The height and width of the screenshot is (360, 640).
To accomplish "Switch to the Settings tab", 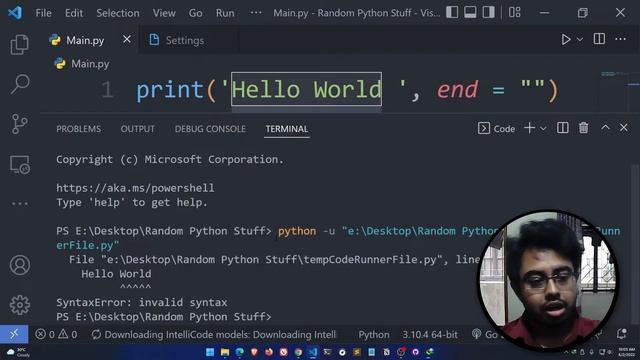I will point(184,40).
